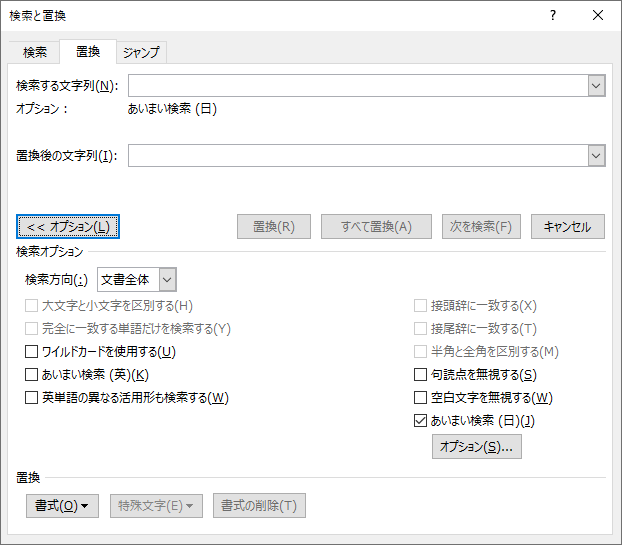Switch to the 検索 tab

point(35,52)
